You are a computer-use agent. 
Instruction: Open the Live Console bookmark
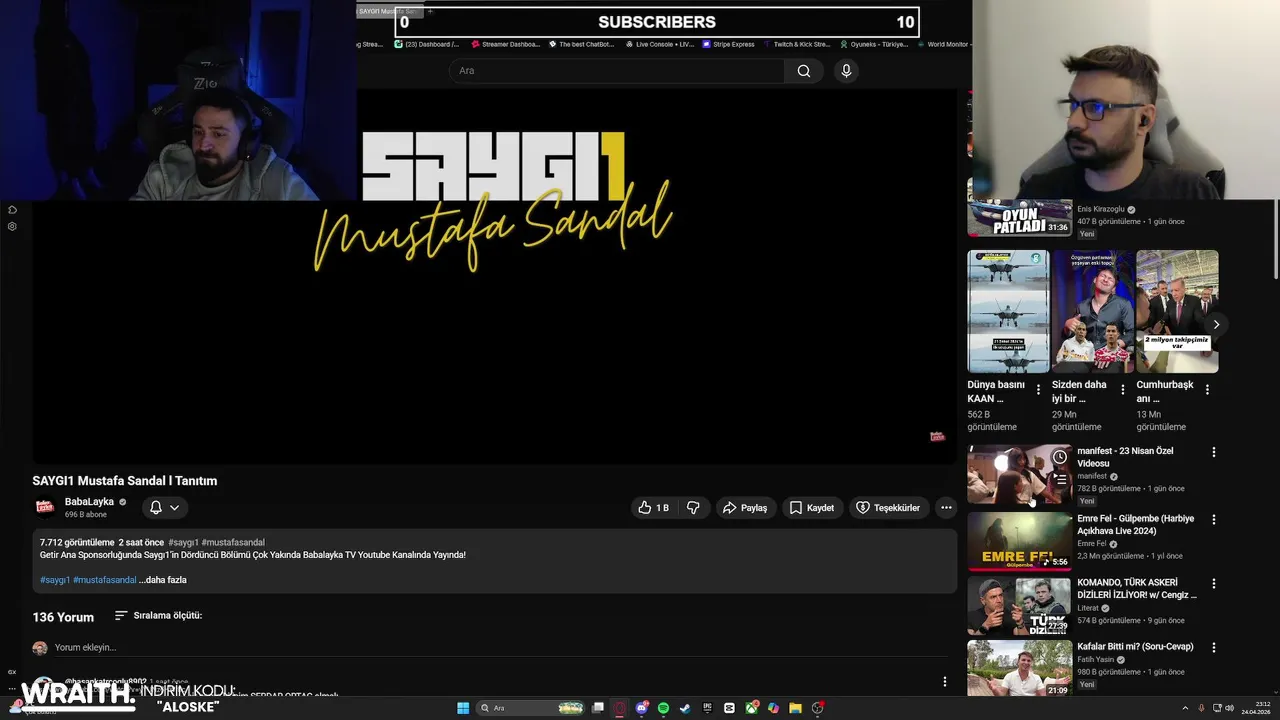pyautogui.click(x=659, y=44)
